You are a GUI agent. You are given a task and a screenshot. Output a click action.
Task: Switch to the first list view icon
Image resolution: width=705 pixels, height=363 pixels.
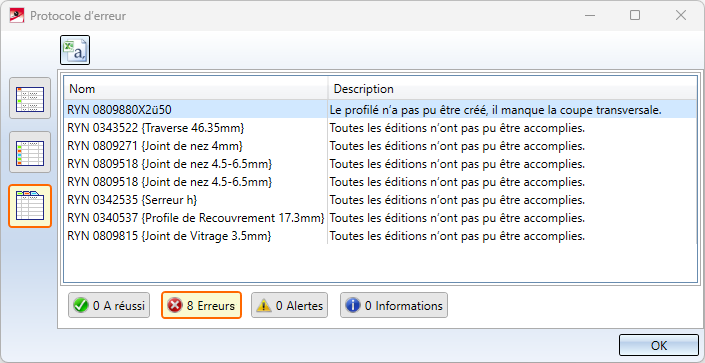[x=30, y=98]
